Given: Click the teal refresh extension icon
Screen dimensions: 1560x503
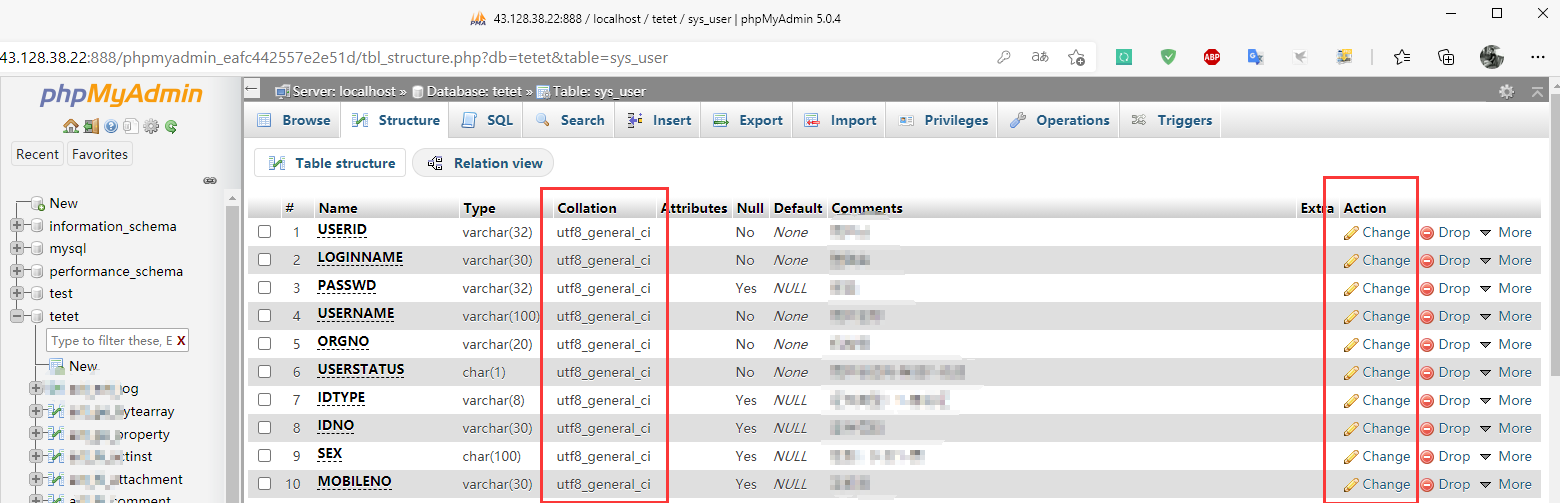Looking at the screenshot, I should 1124,57.
